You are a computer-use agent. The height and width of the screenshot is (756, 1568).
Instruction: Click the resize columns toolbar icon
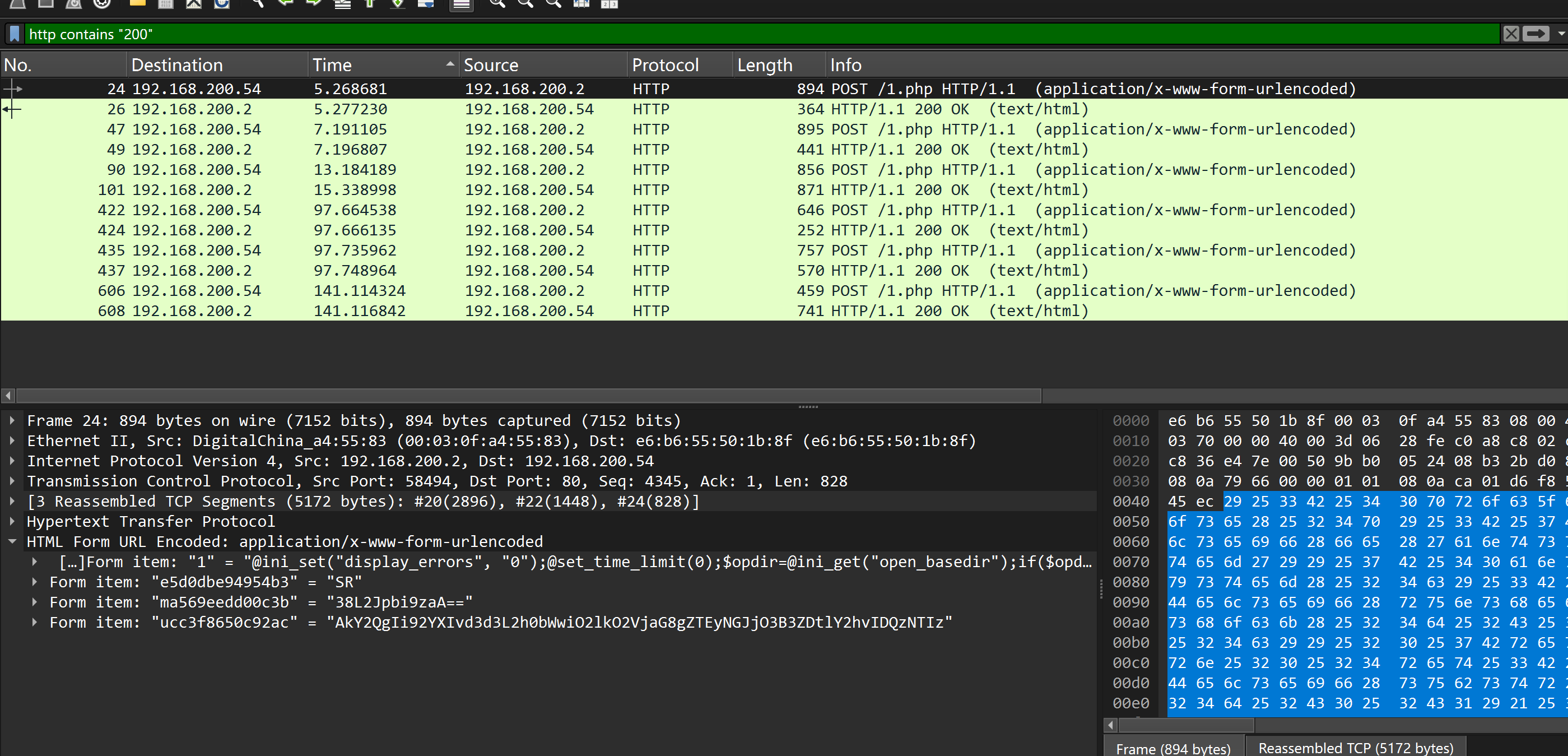click(x=581, y=4)
